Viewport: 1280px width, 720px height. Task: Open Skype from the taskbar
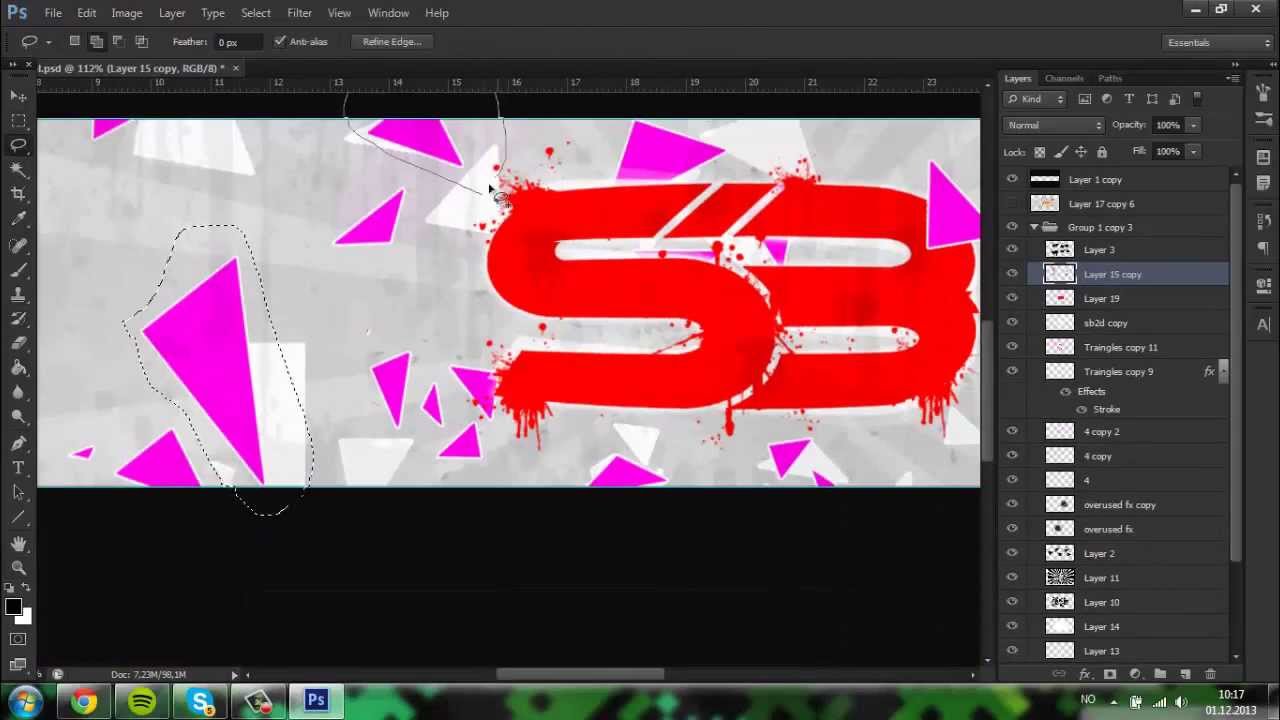click(200, 702)
